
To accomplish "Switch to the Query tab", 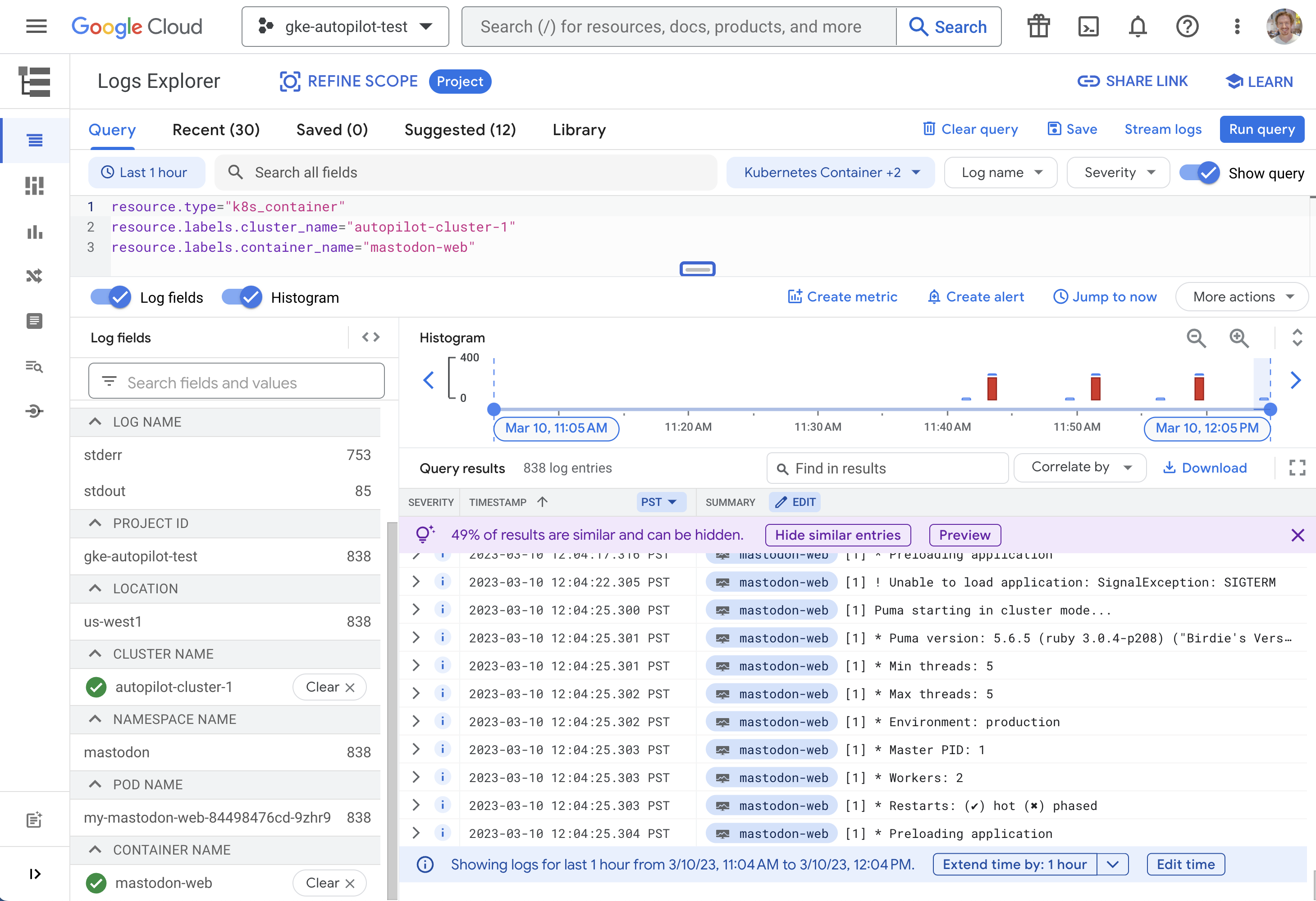I will click(112, 130).
